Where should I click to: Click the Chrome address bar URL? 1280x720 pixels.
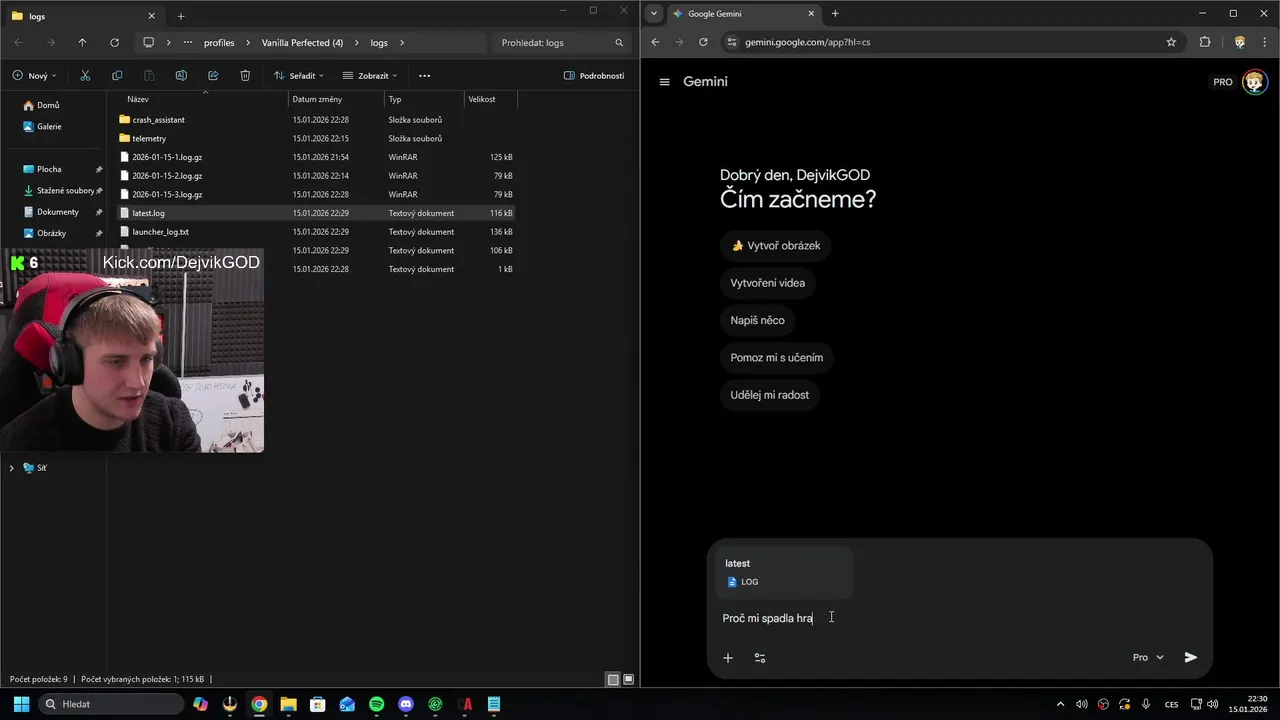(806, 42)
